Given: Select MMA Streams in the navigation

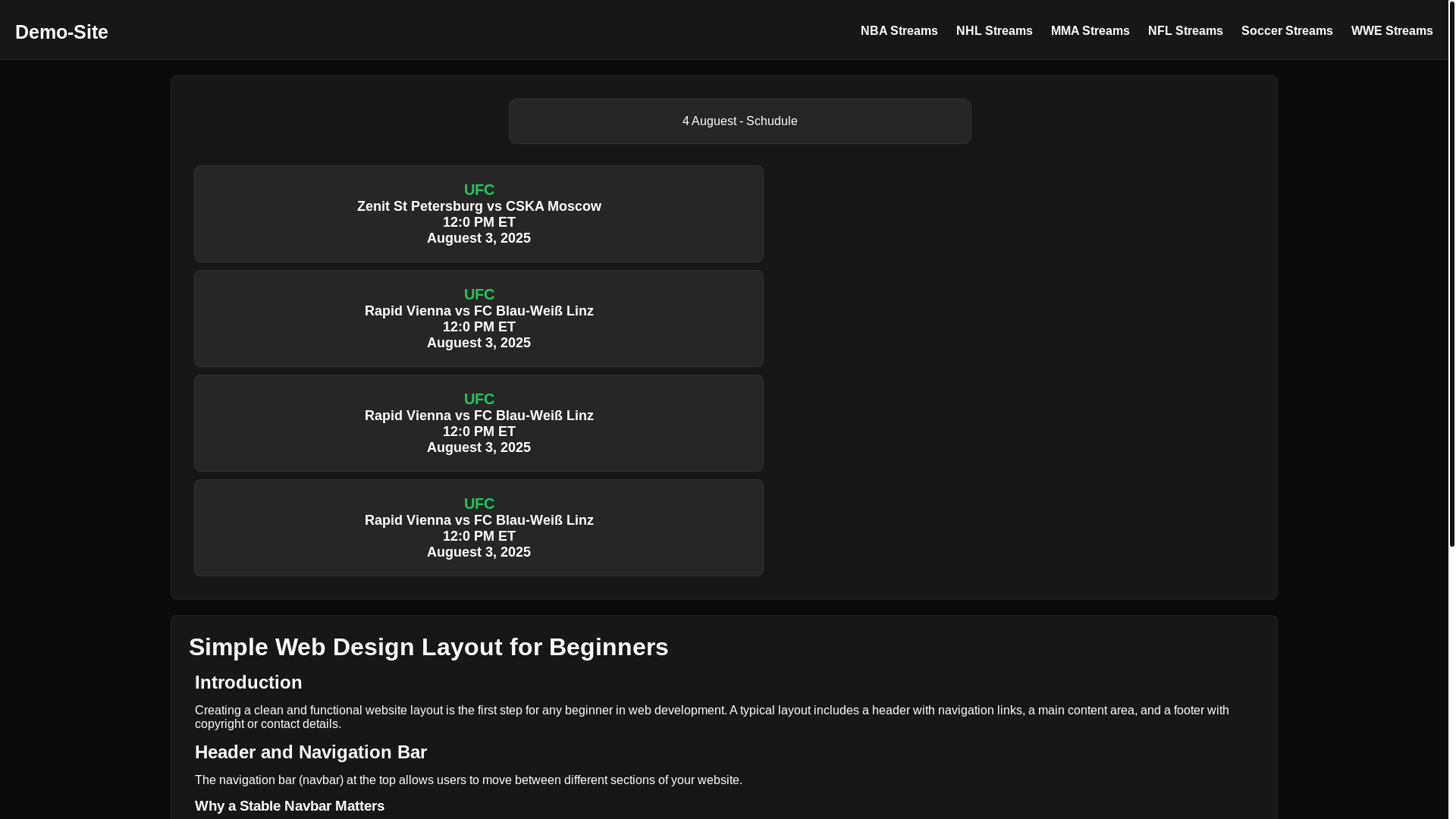Looking at the screenshot, I should pyautogui.click(x=1090, y=31).
